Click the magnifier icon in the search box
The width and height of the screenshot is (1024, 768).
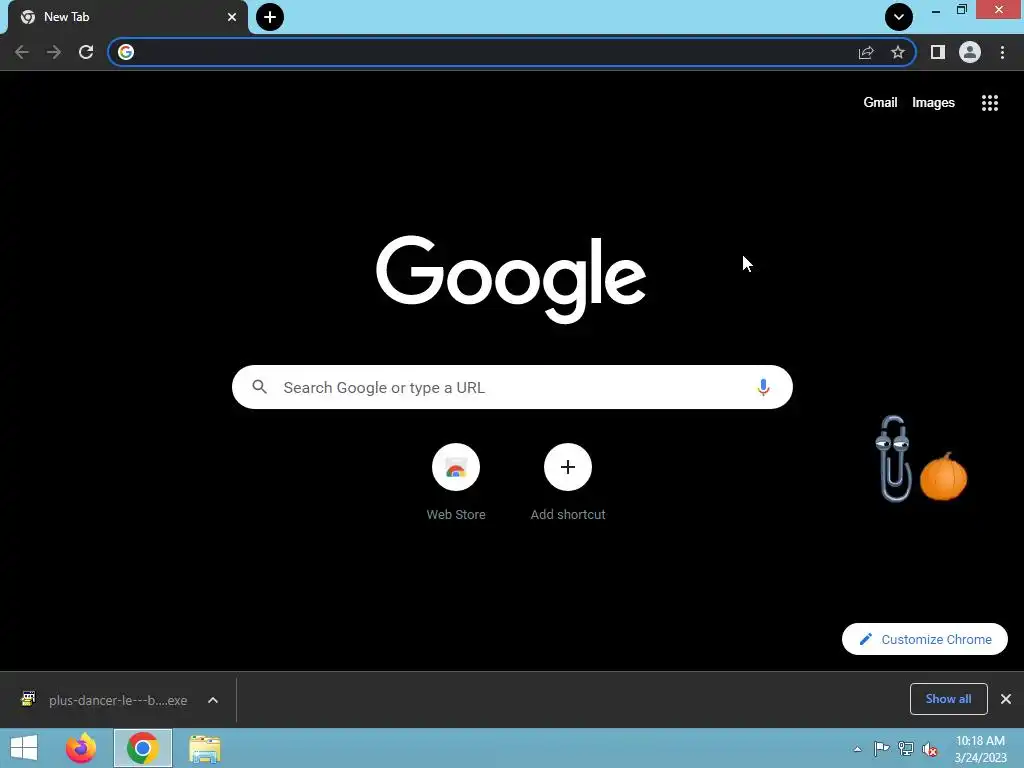tap(259, 387)
